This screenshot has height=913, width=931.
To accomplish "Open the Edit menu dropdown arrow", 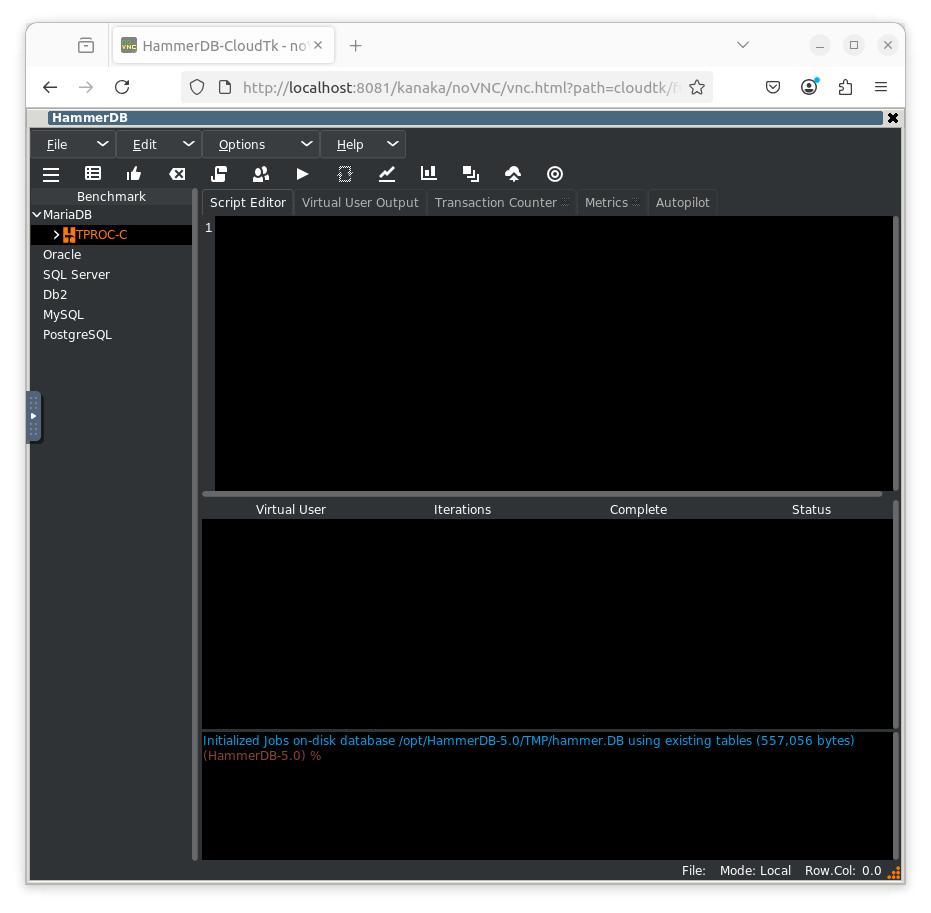I will pyautogui.click(x=188, y=144).
